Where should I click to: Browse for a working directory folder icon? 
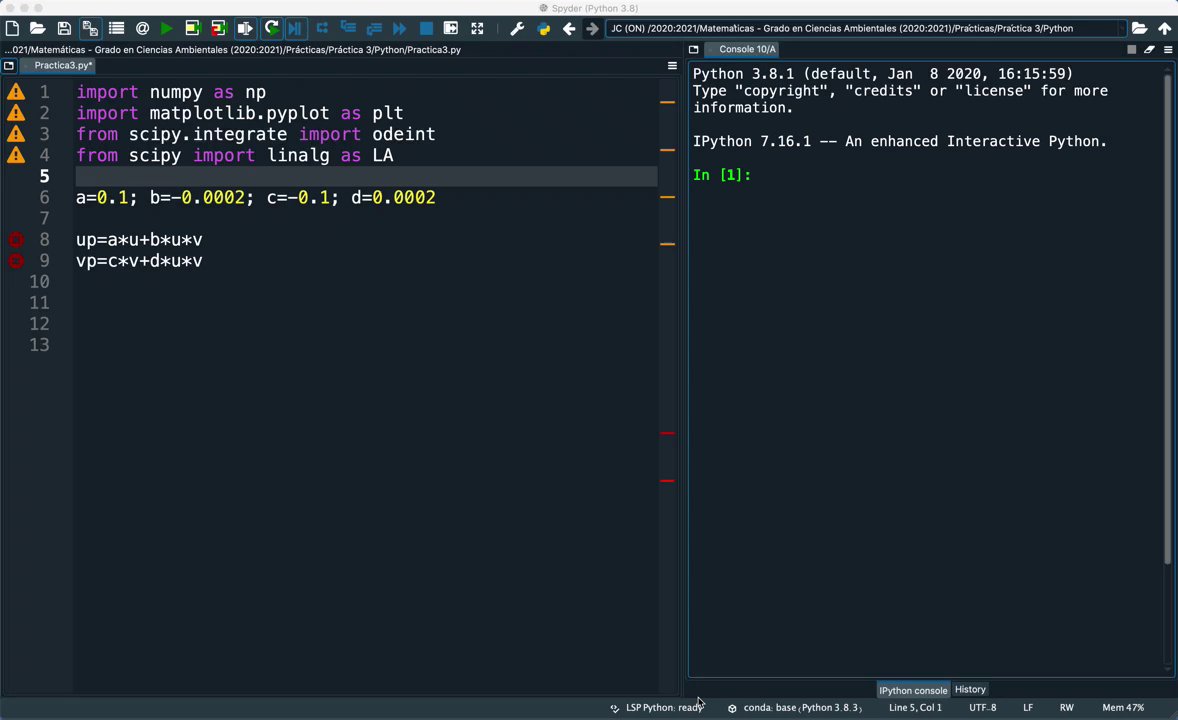point(1139,29)
